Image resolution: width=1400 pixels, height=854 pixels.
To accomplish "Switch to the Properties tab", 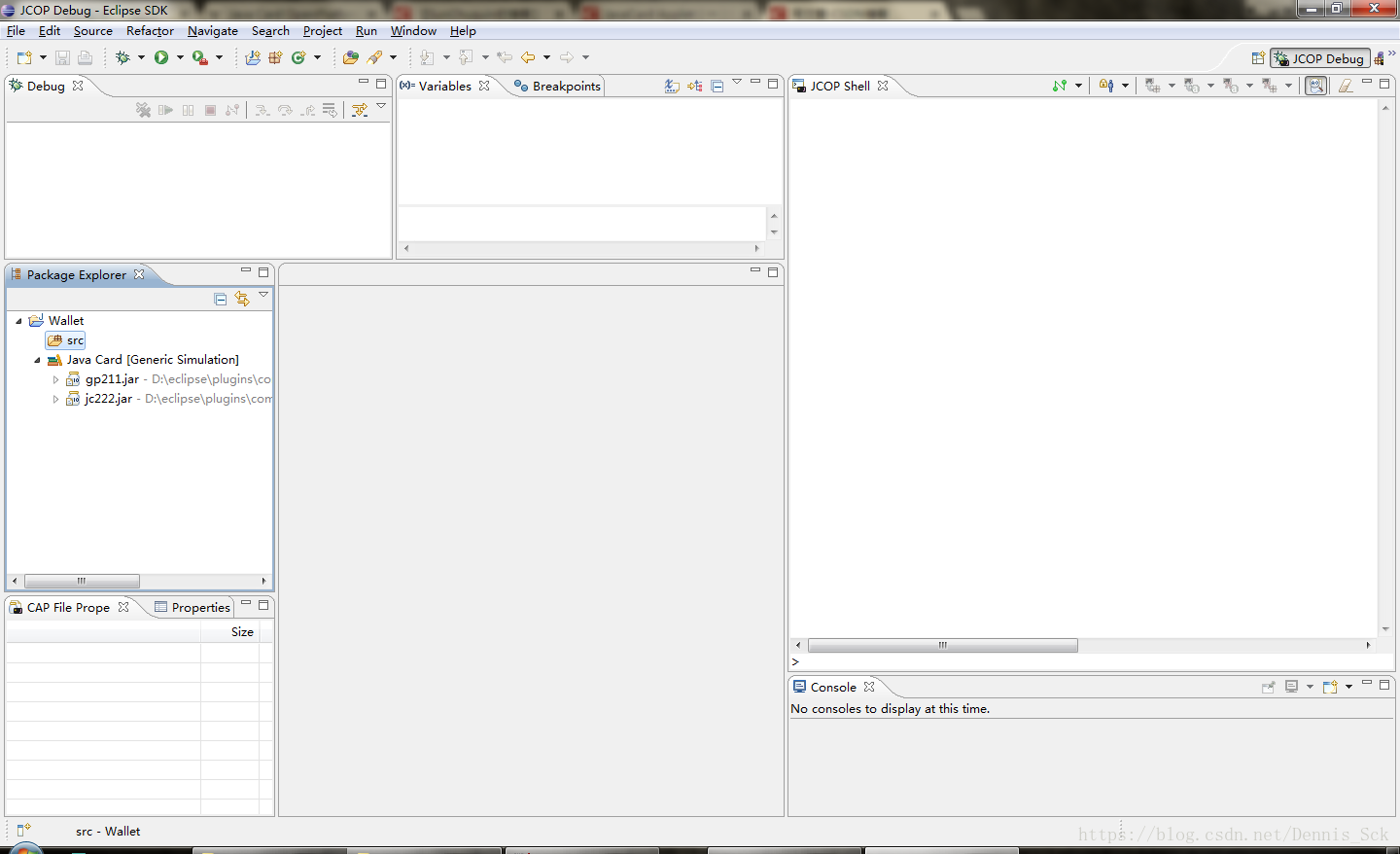I will coord(192,607).
